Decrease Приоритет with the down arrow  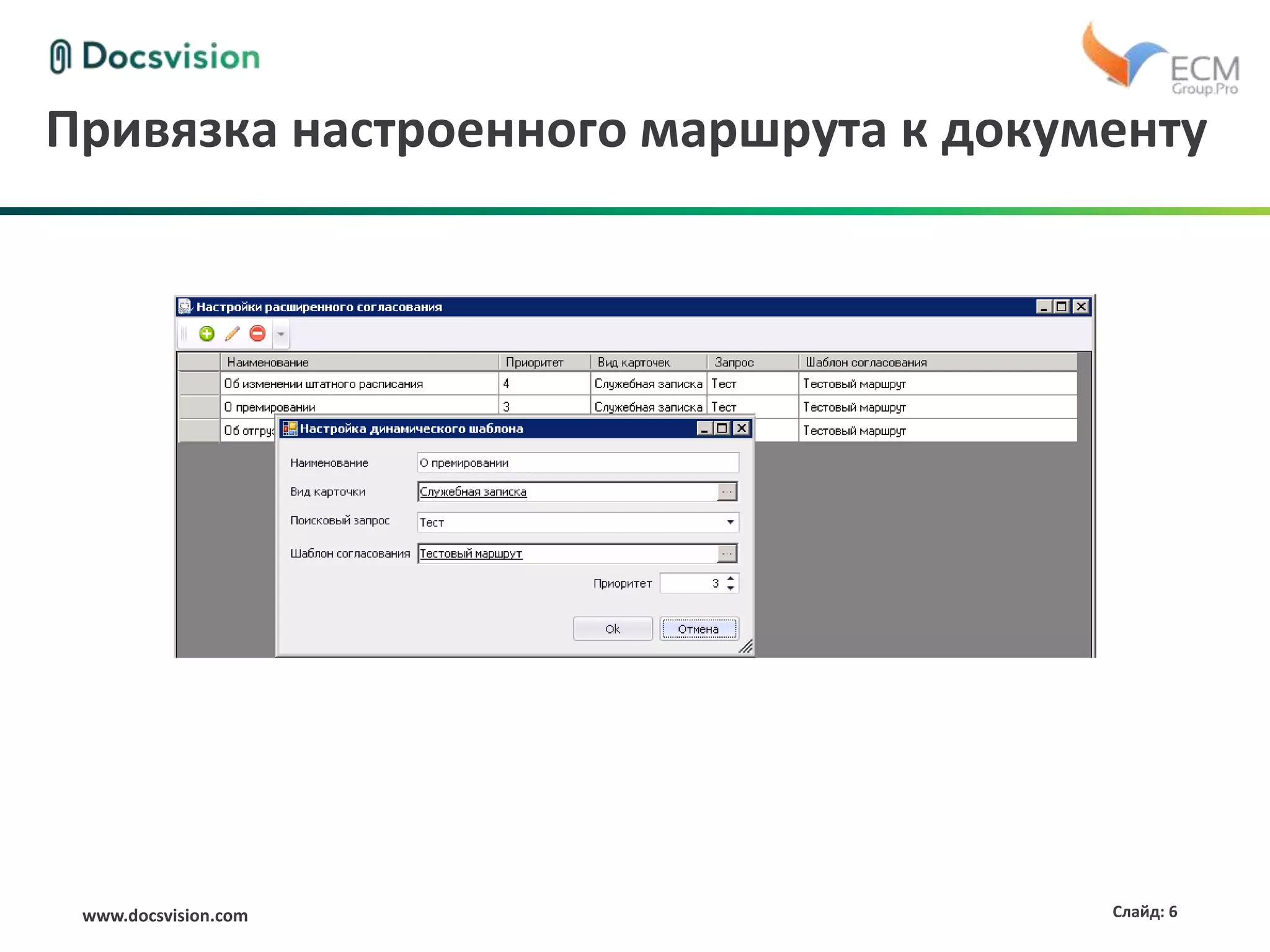[731, 588]
